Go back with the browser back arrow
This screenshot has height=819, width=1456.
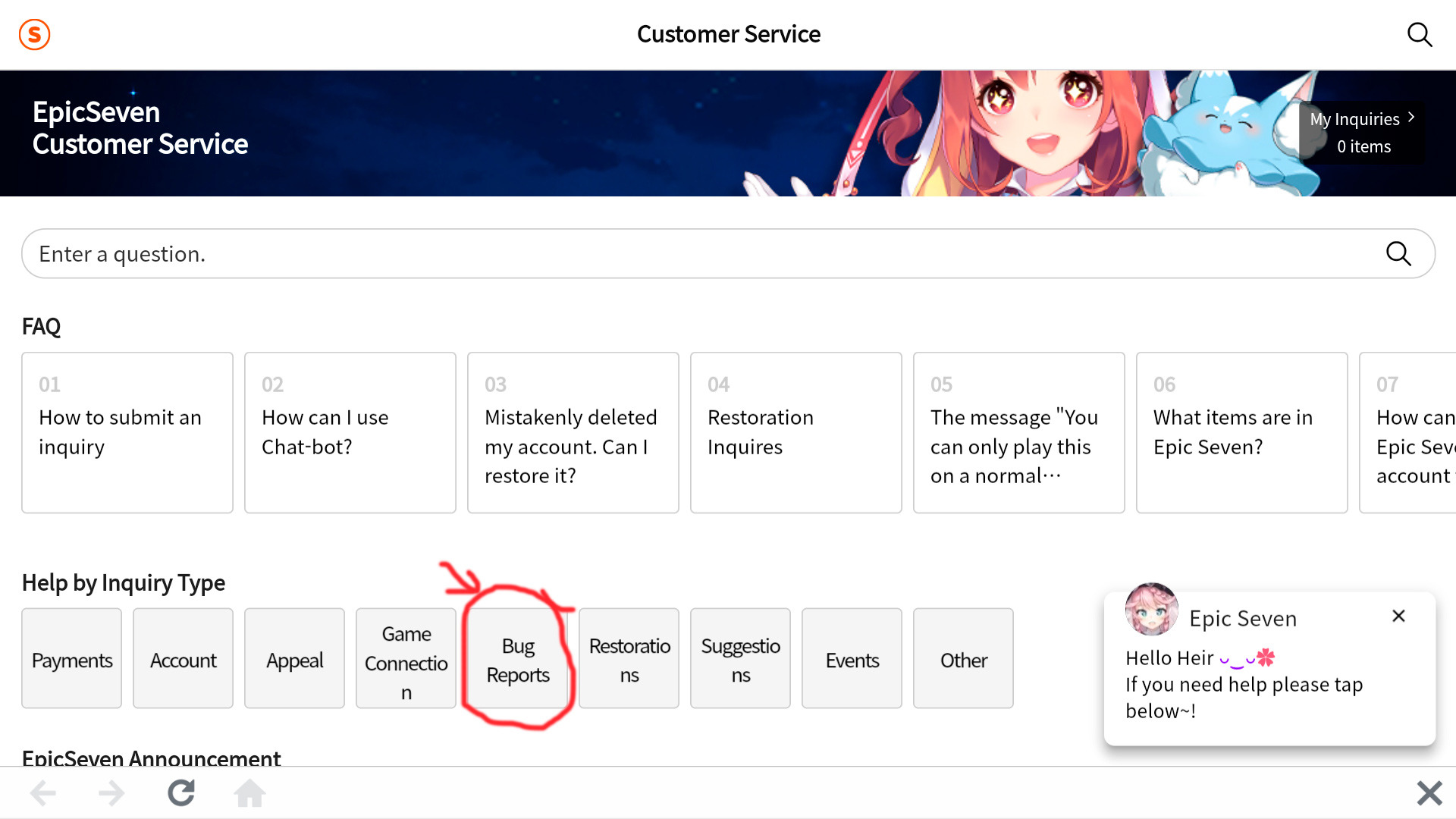[43, 793]
